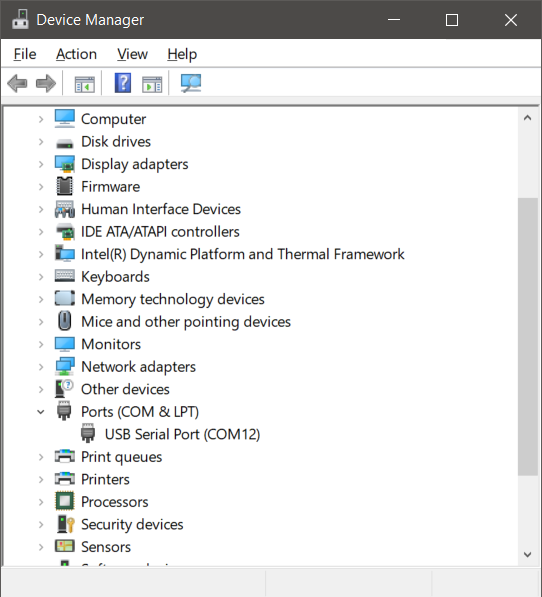542x597 pixels.
Task: Open Help via blue question mark icon
Action: click(x=123, y=83)
